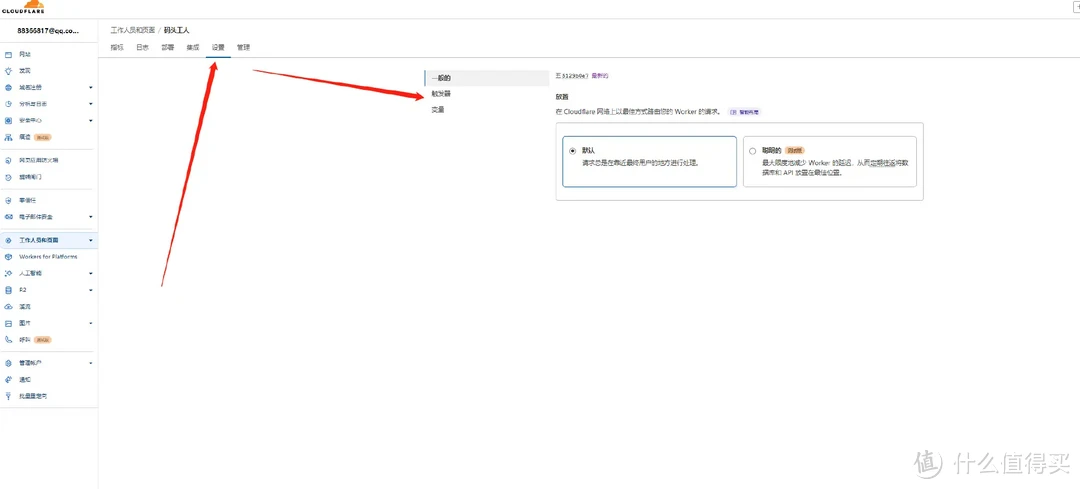
Task: Select the 聪明的 (Smart) placement radio button
Action: [x=752, y=151]
